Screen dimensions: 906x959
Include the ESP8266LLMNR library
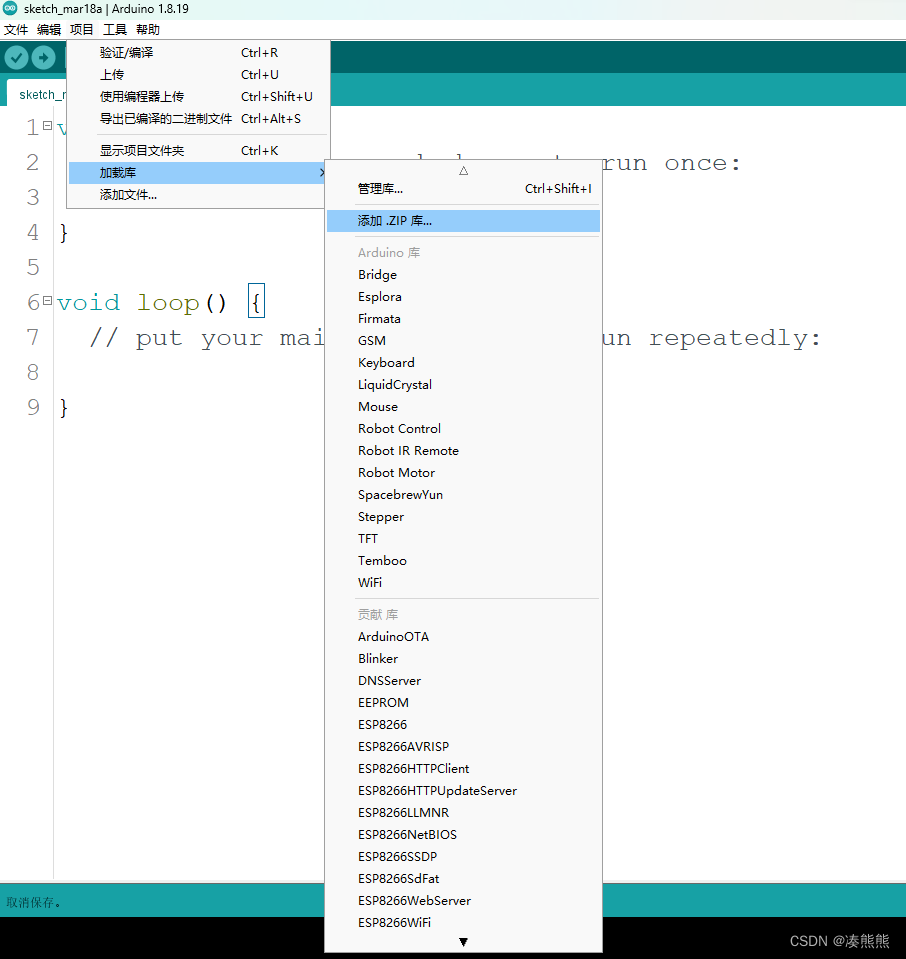(x=463, y=813)
